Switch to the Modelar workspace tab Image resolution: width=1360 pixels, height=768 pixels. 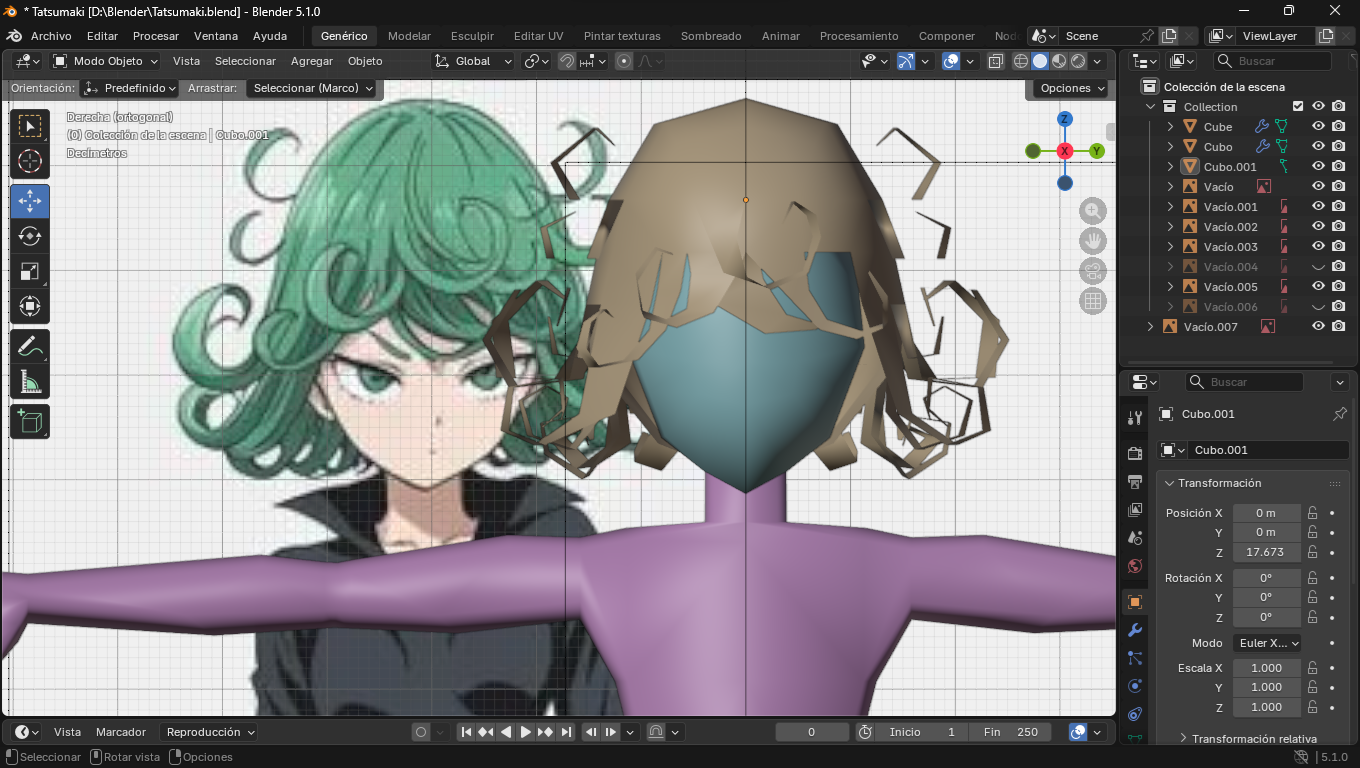409,36
